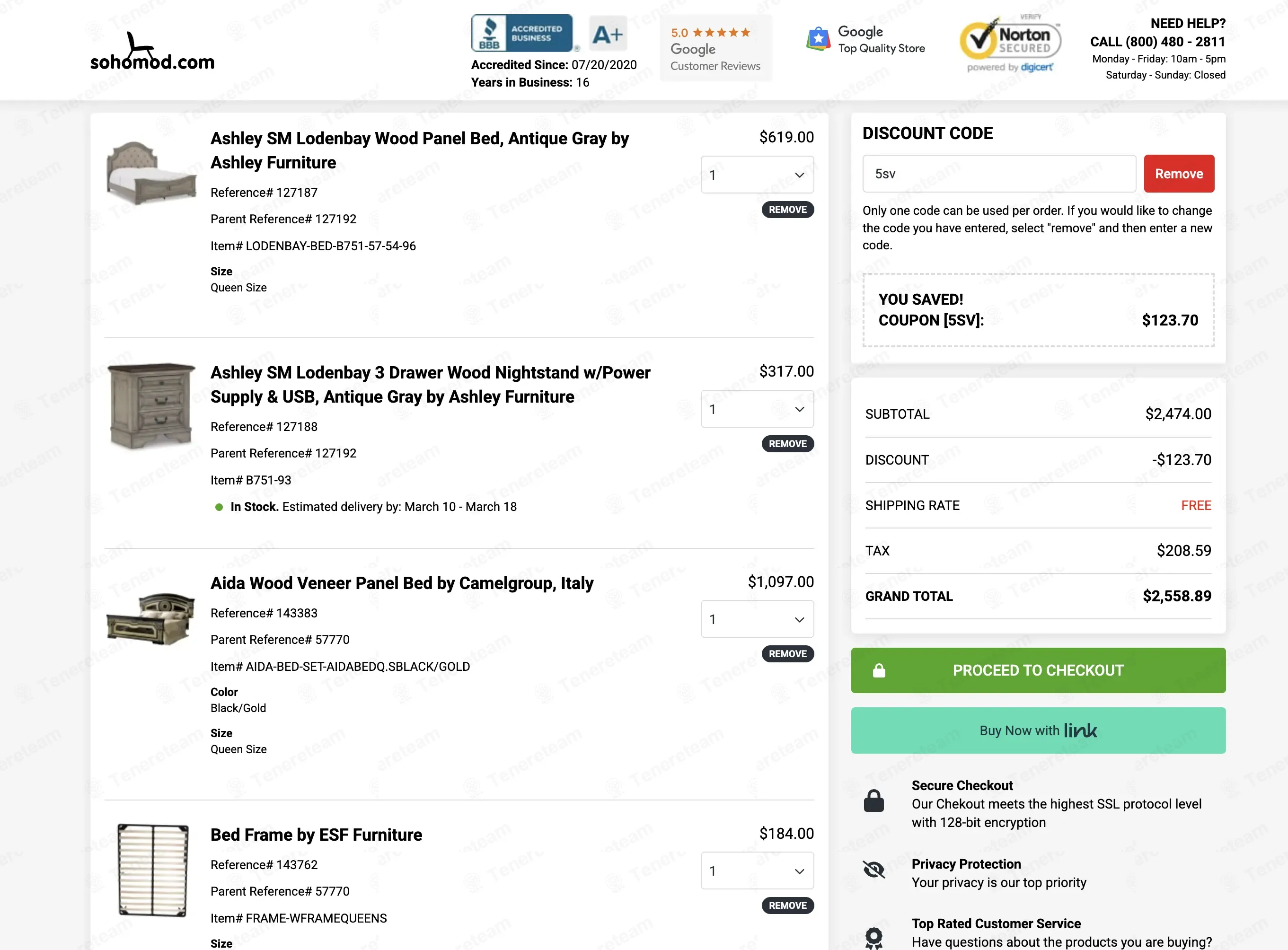Click the In Stock estimated delivery text
This screenshot has width=1288, height=950.
[373, 507]
